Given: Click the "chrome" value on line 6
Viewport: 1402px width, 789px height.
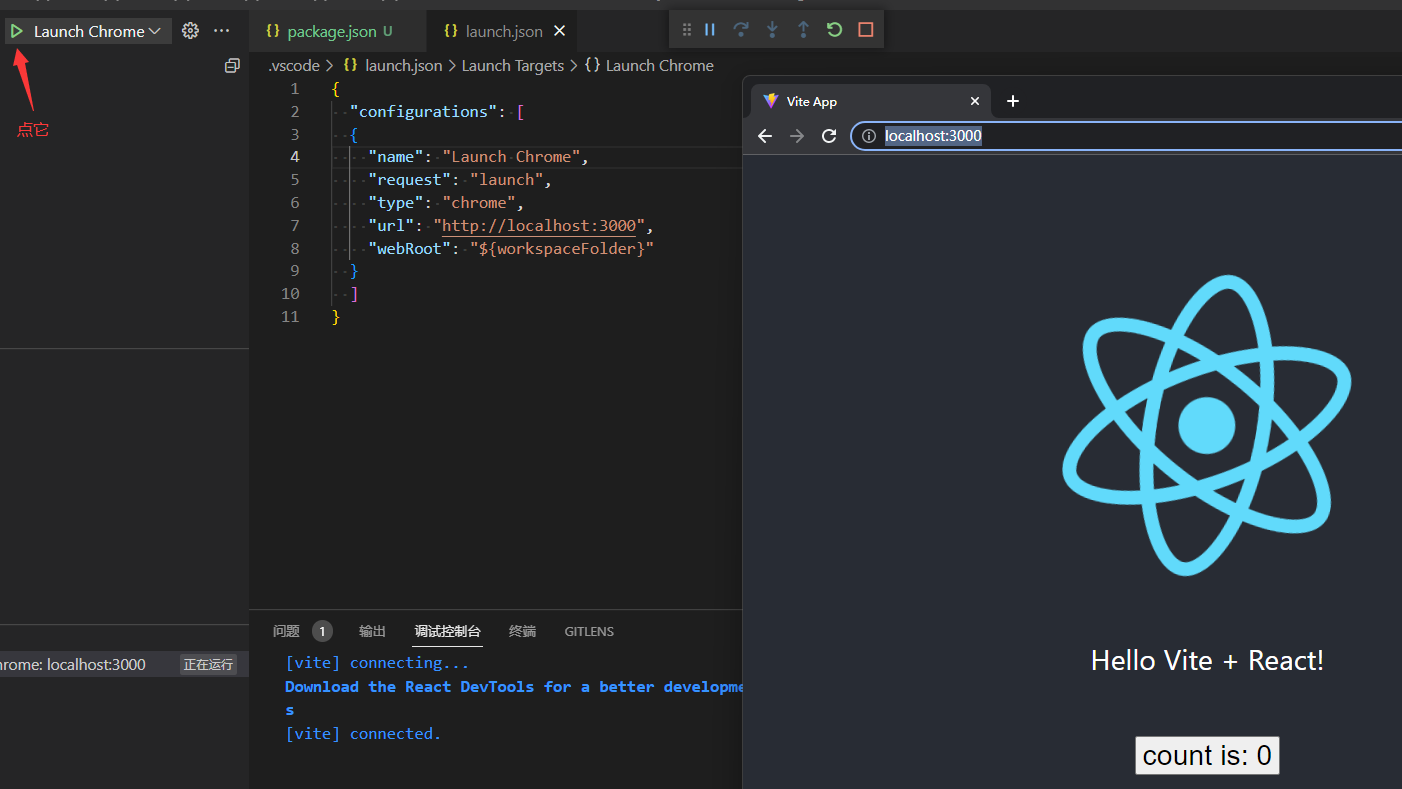Looking at the screenshot, I should tap(479, 203).
